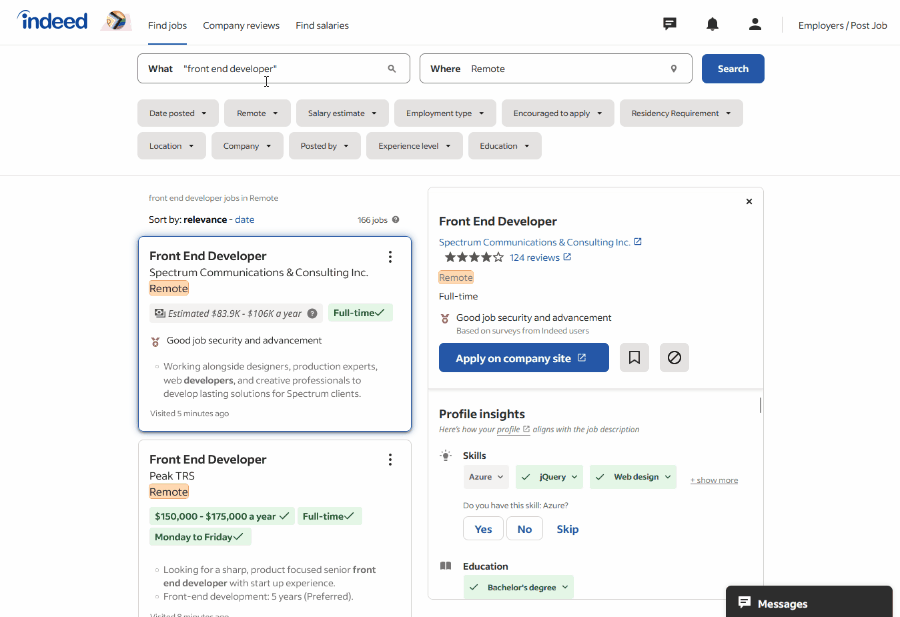Click the jobs count help icon

click(395, 220)
